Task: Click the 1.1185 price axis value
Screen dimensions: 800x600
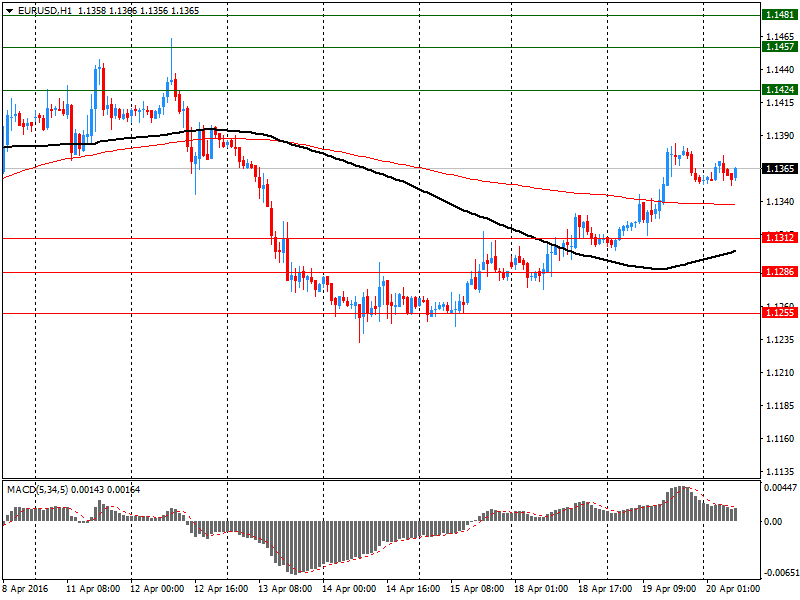Action: pyautogui.click(x=781, y=406)
